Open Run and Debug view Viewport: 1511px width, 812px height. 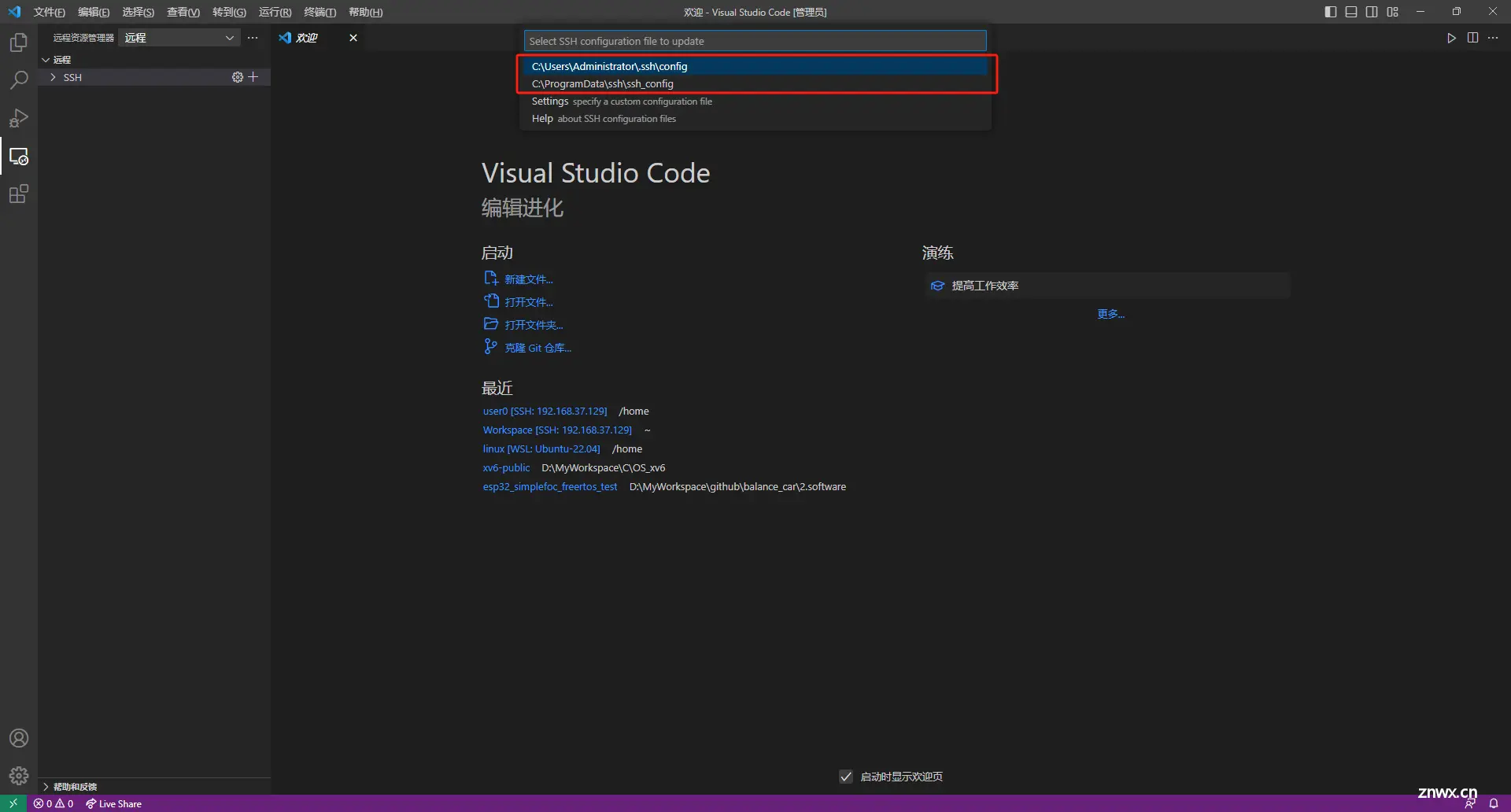click(19, 118)
